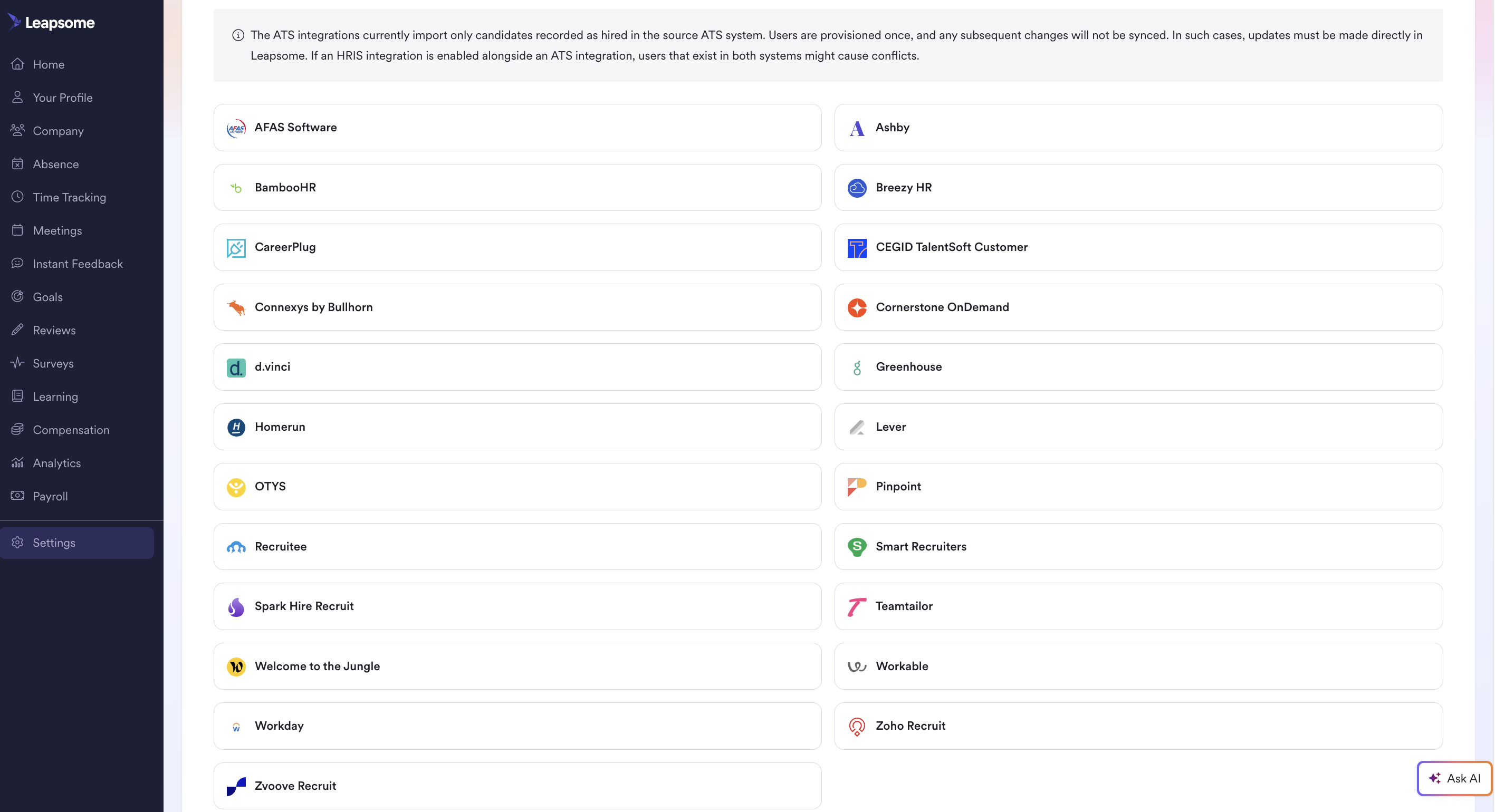Click the Leapsome logo
Screen dimensions: 1495x812
click(51, 23)
